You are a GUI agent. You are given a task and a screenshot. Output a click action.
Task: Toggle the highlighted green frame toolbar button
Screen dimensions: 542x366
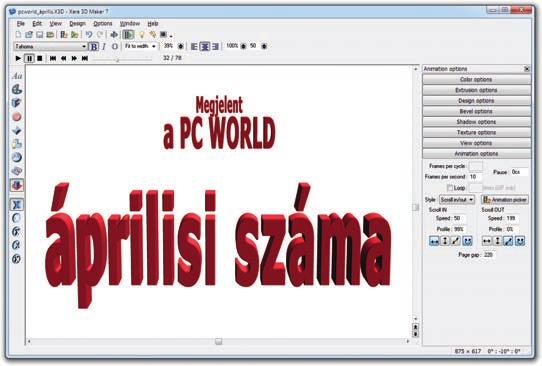pyautogui.click(x=129, y=35)
